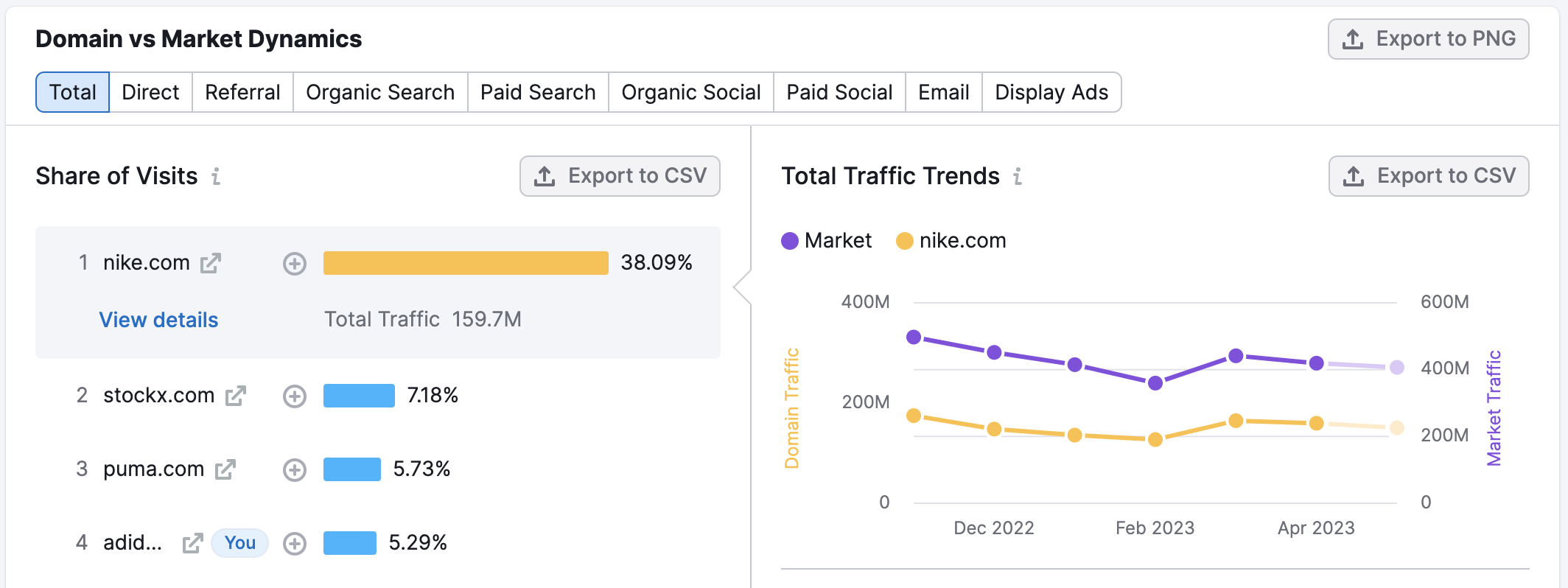Click the 5.73% share value
The height and width of the screenshot is (588, 1568).
click(x=421, y=469)
